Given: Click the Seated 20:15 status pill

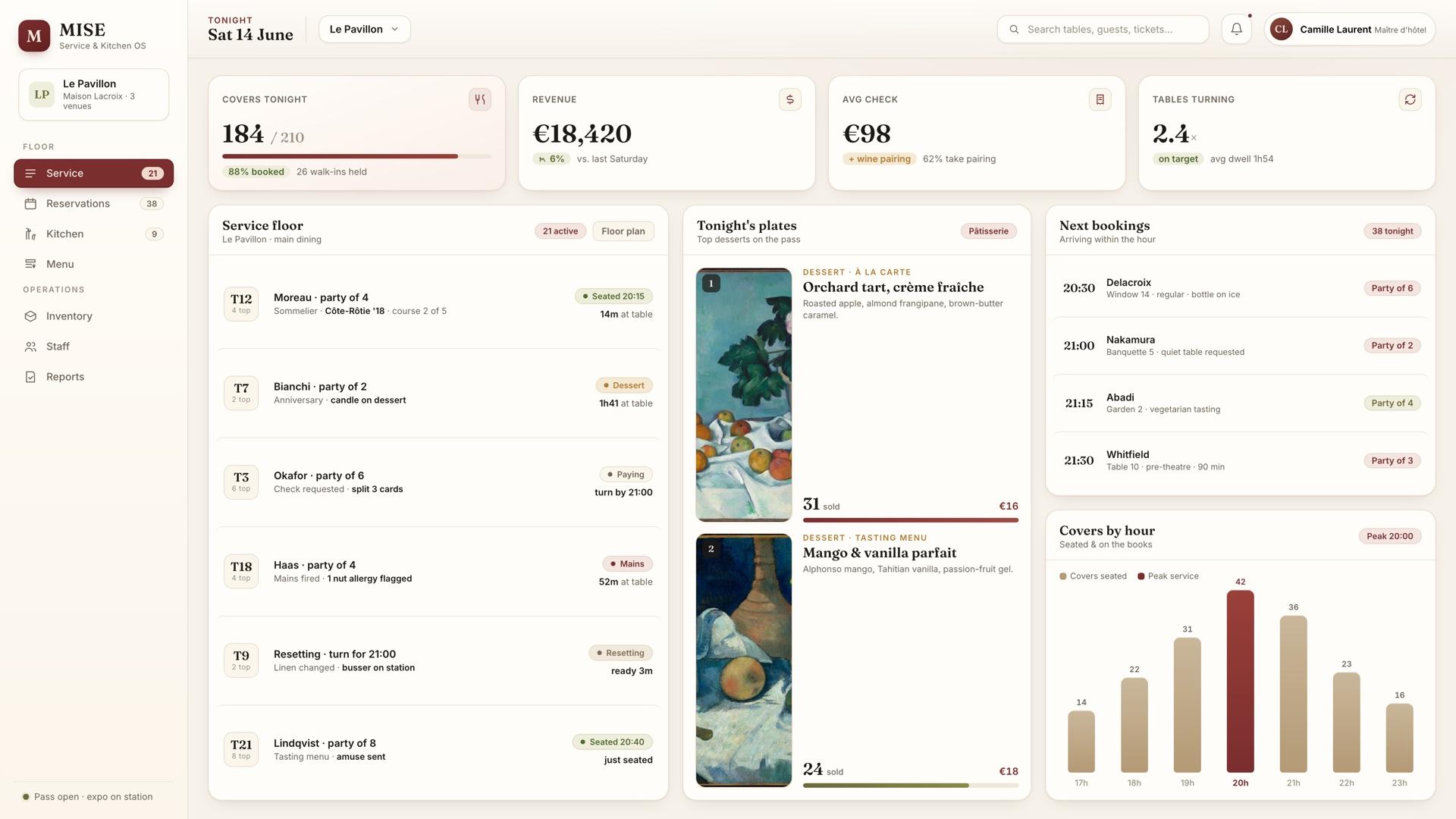Looking at the screenshot, I should [613, 297].
